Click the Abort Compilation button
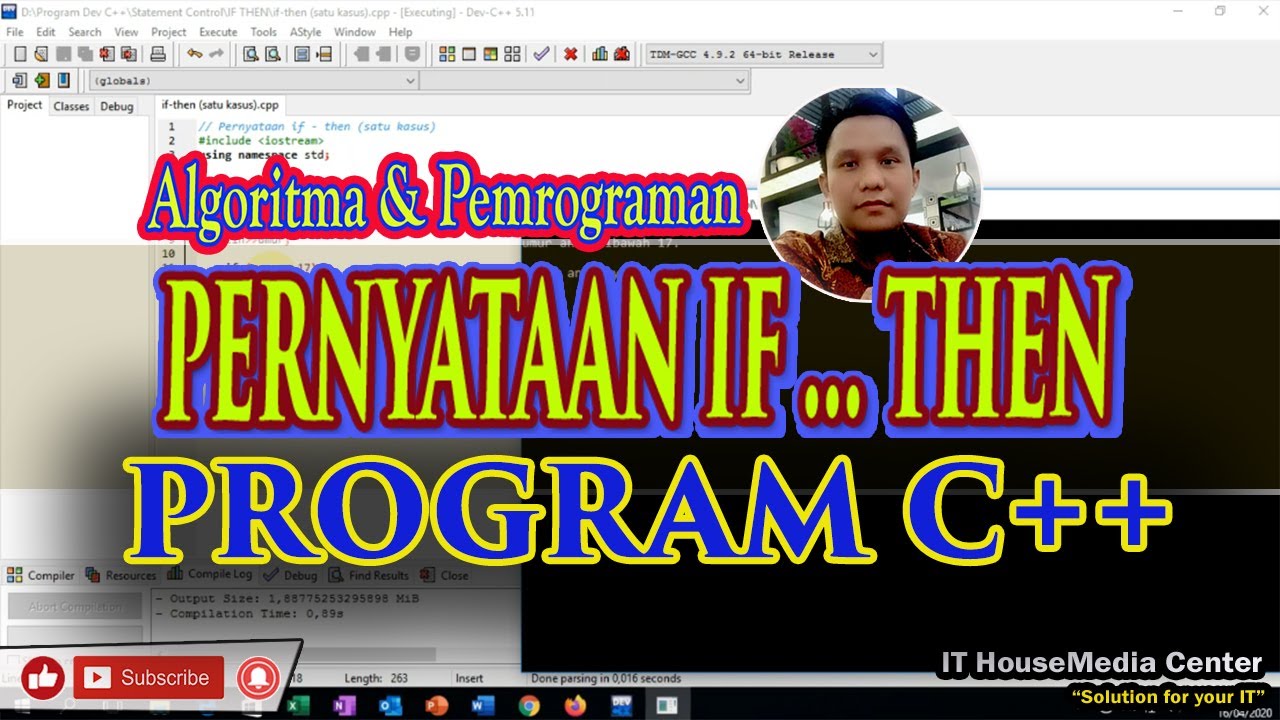This screenshot has height=720, width=1280. point(75,607)
